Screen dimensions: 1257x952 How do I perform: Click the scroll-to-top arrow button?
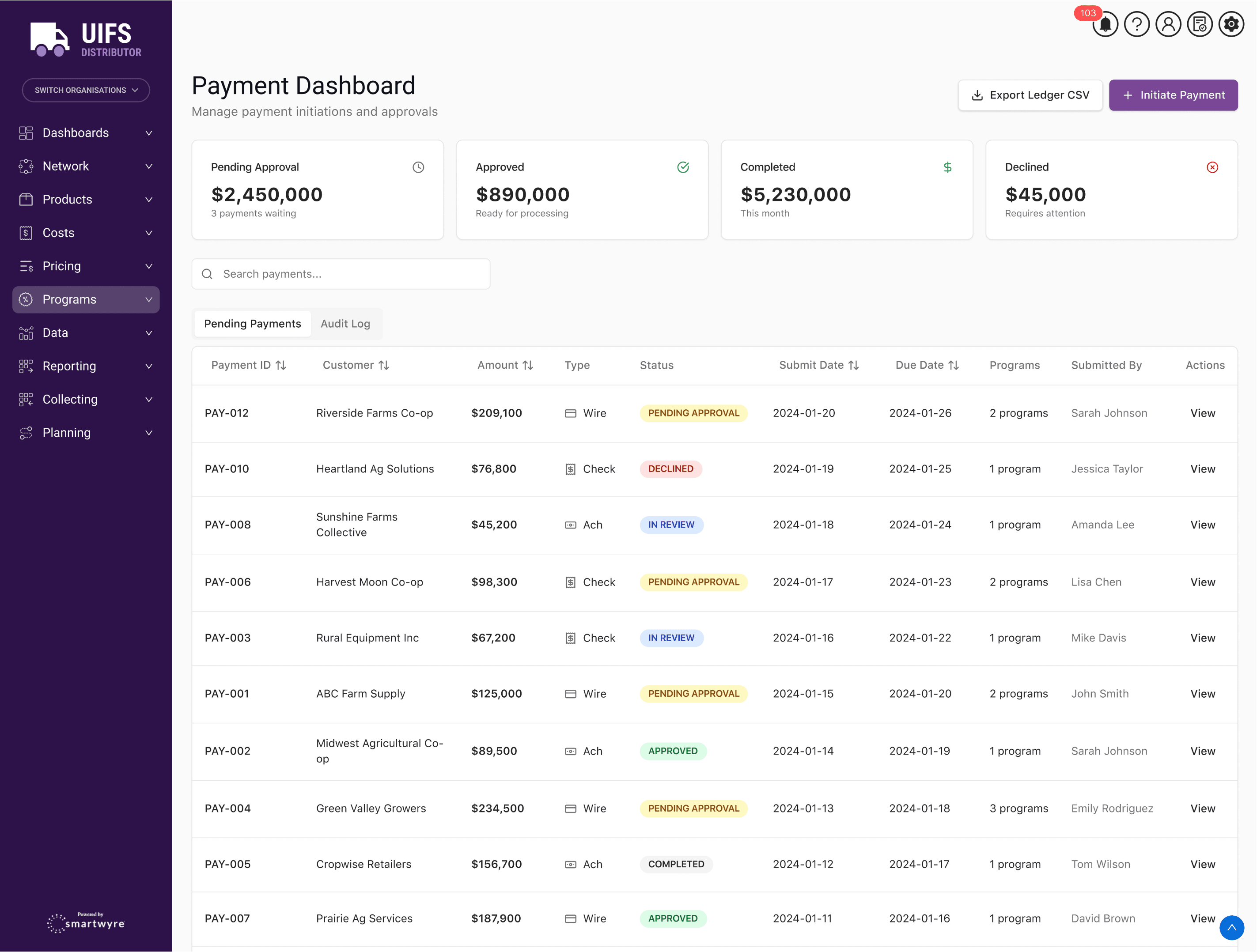1231,928
